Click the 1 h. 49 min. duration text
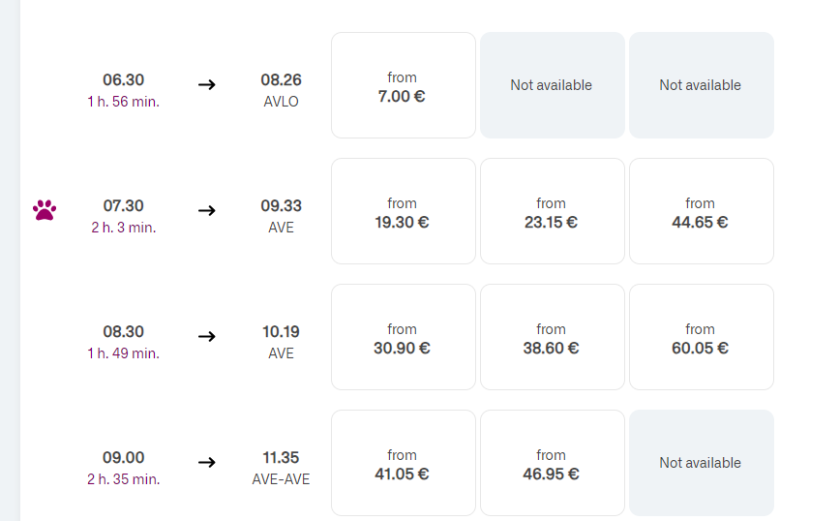 click(x=123, y=353)
